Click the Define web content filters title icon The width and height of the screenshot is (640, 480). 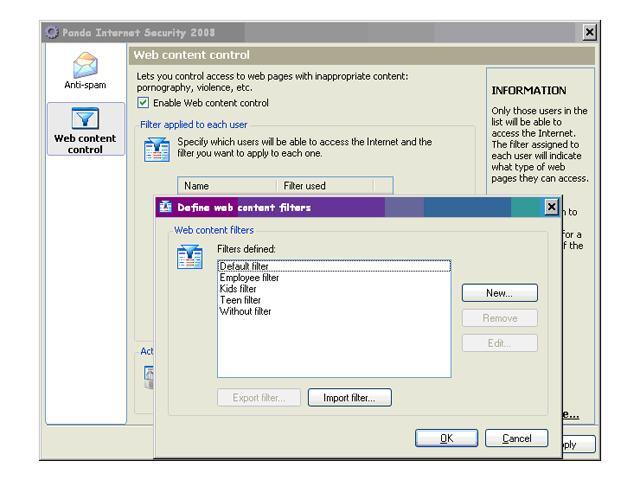[165, 207]
